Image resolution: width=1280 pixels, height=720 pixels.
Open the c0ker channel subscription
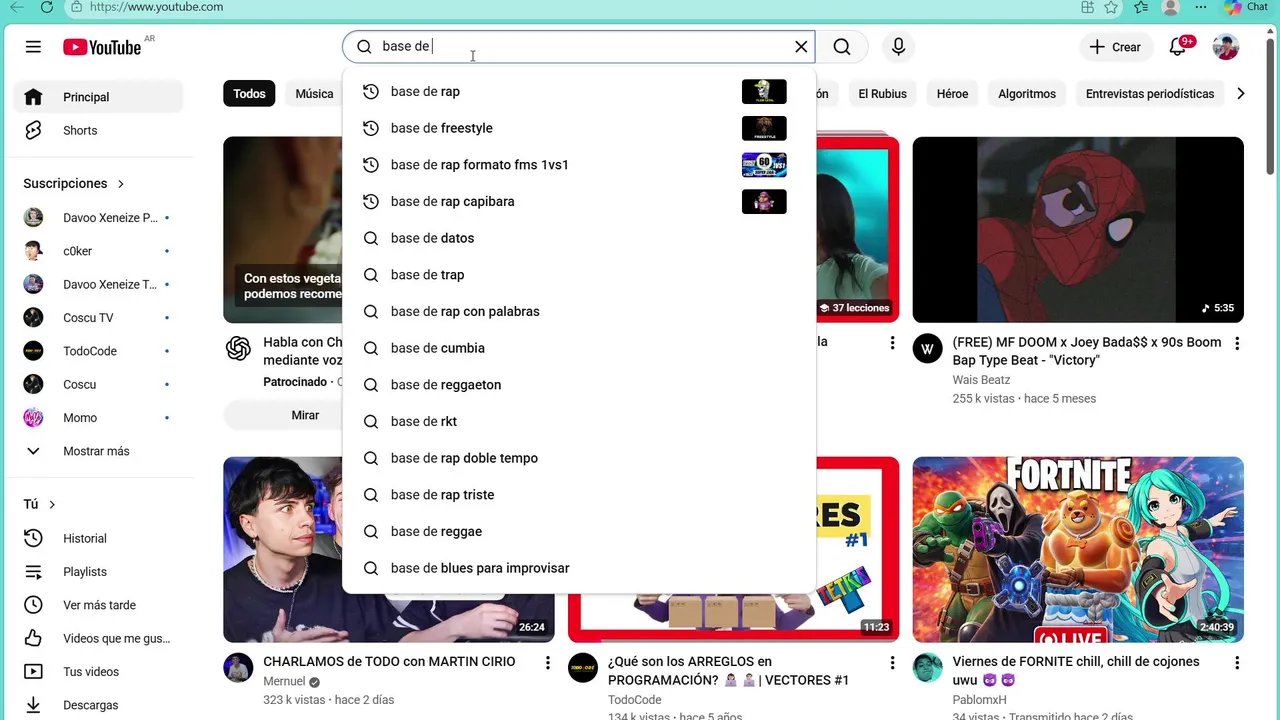pyautogui.click(x=98, y=251)
